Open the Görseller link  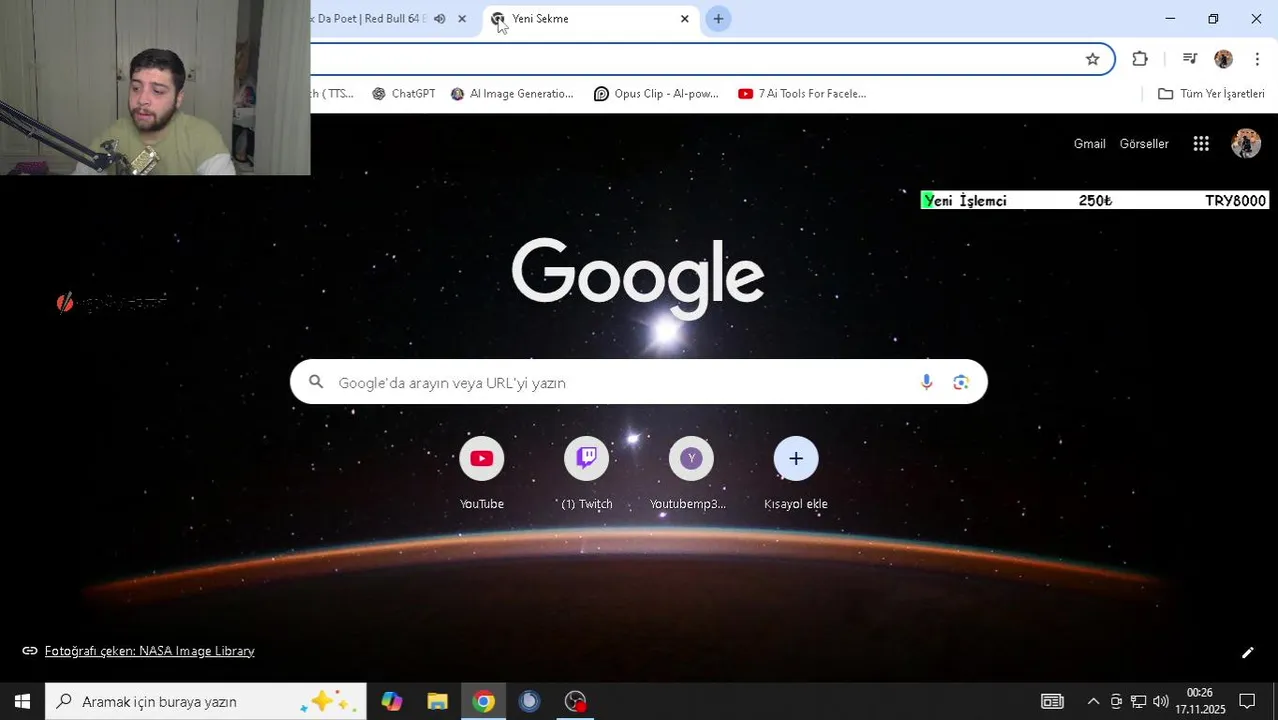pyautogui.click(x=1144, y=144)
